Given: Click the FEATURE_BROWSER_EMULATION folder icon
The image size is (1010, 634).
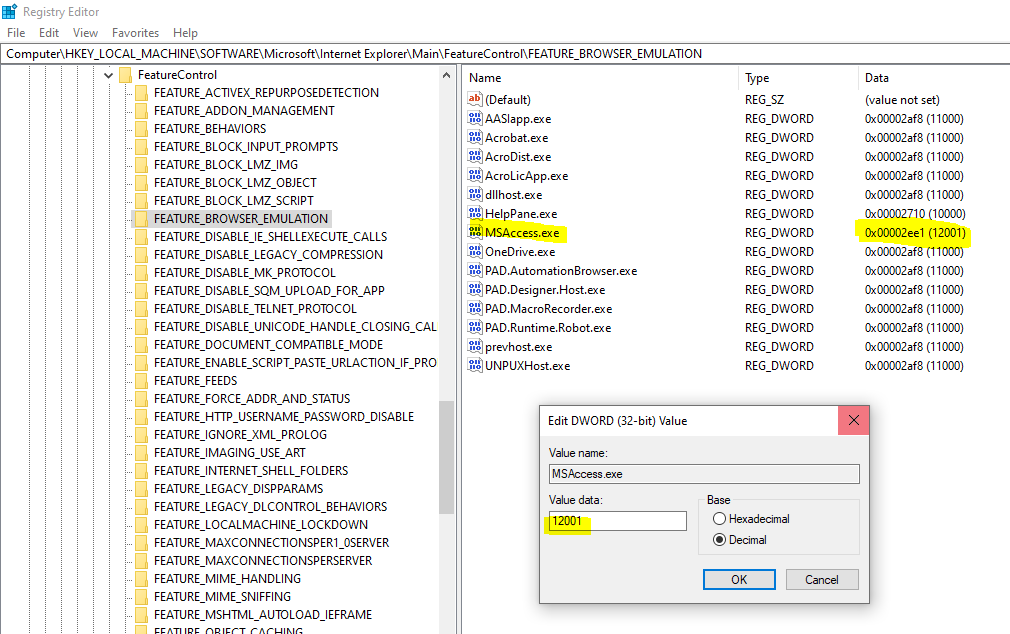Looking at the screenshot, I should click(142, 218).
